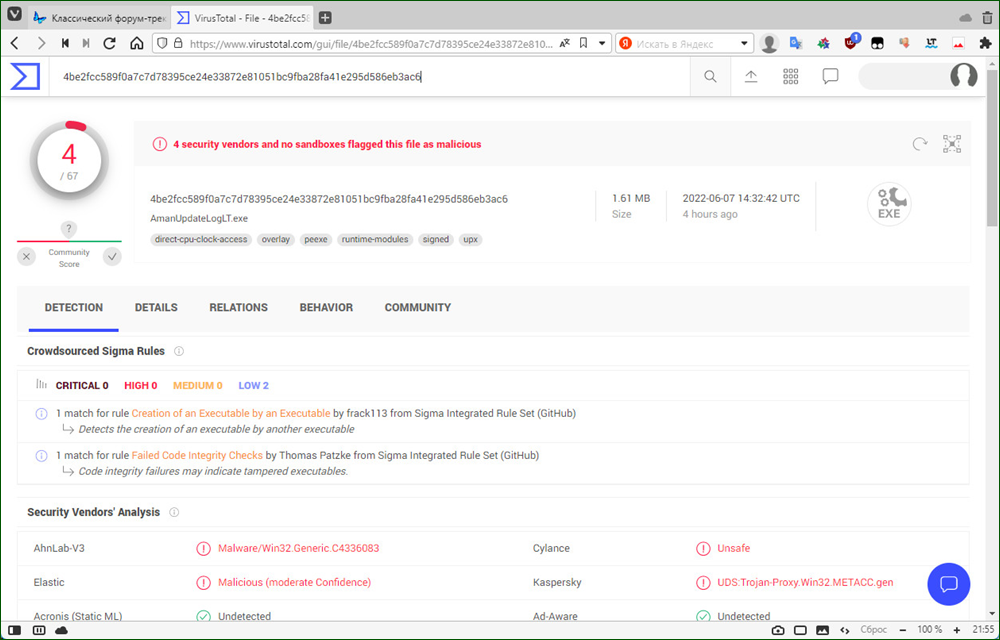Open the VirusTotal comments notifications icon
The height and width of the screenshot is (640, 1000).
tap(830, 76)
